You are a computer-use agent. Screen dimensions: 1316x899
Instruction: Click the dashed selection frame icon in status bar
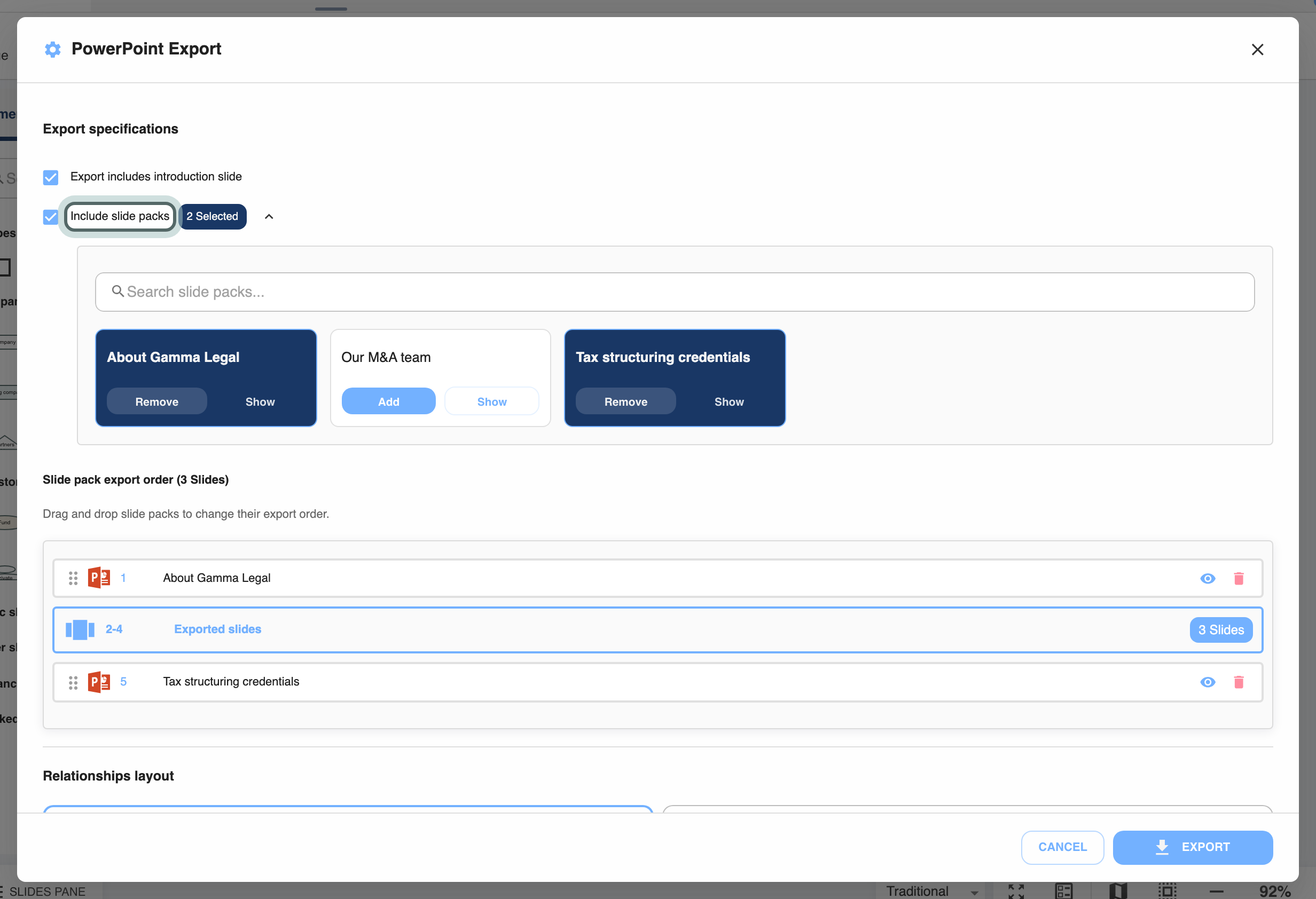pyautogui.click(x=1167, y=891)
